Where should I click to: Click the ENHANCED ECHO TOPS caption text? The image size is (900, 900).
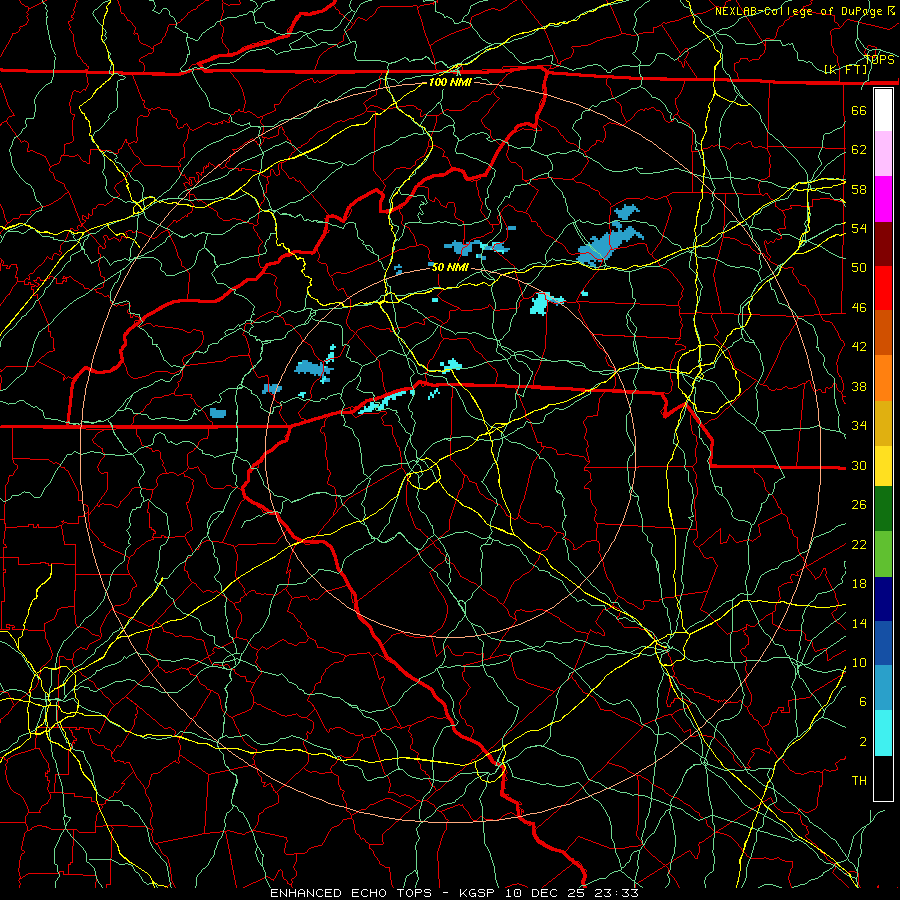tap(350, 893)
